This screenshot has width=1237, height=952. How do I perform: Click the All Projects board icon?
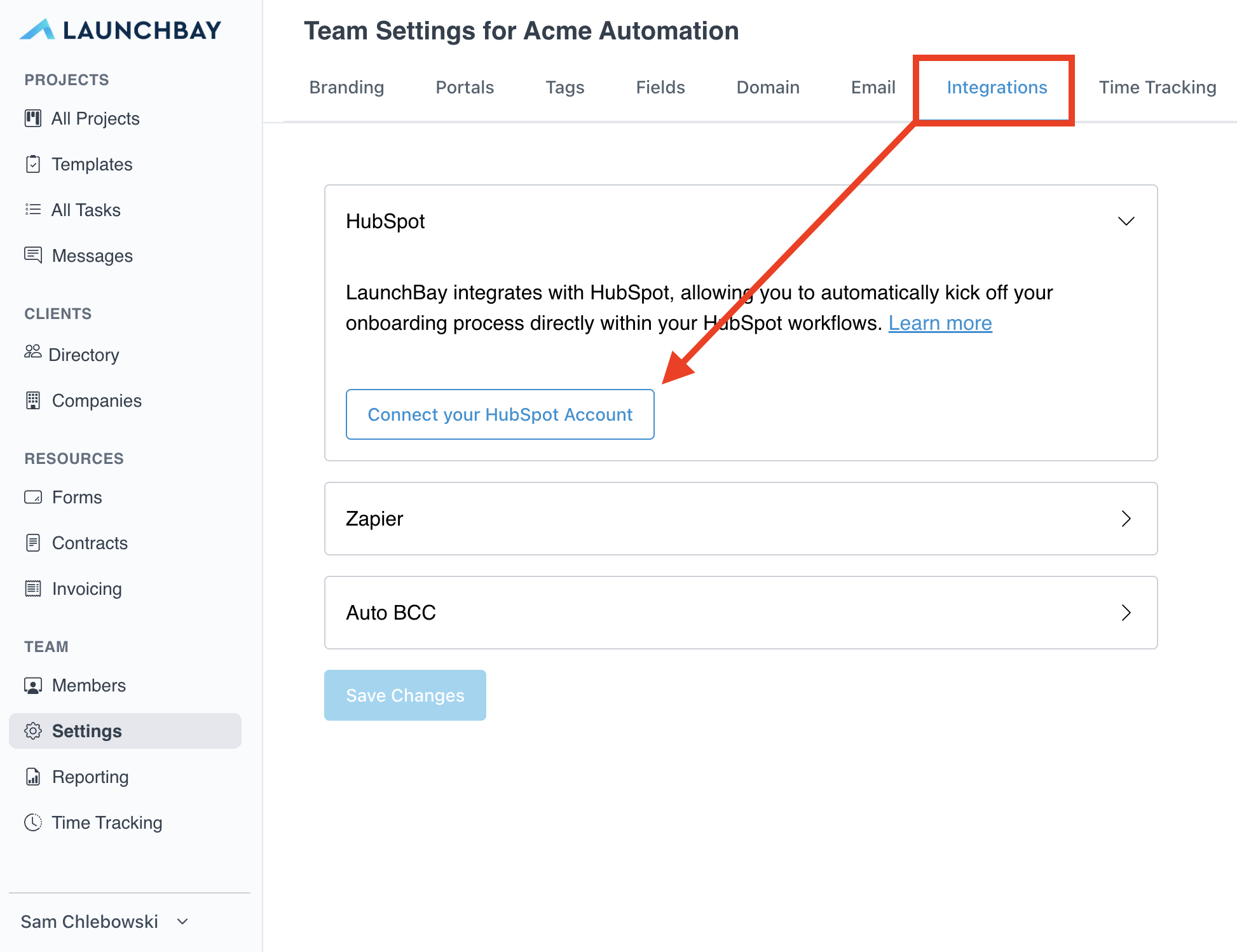click(32, 118)
